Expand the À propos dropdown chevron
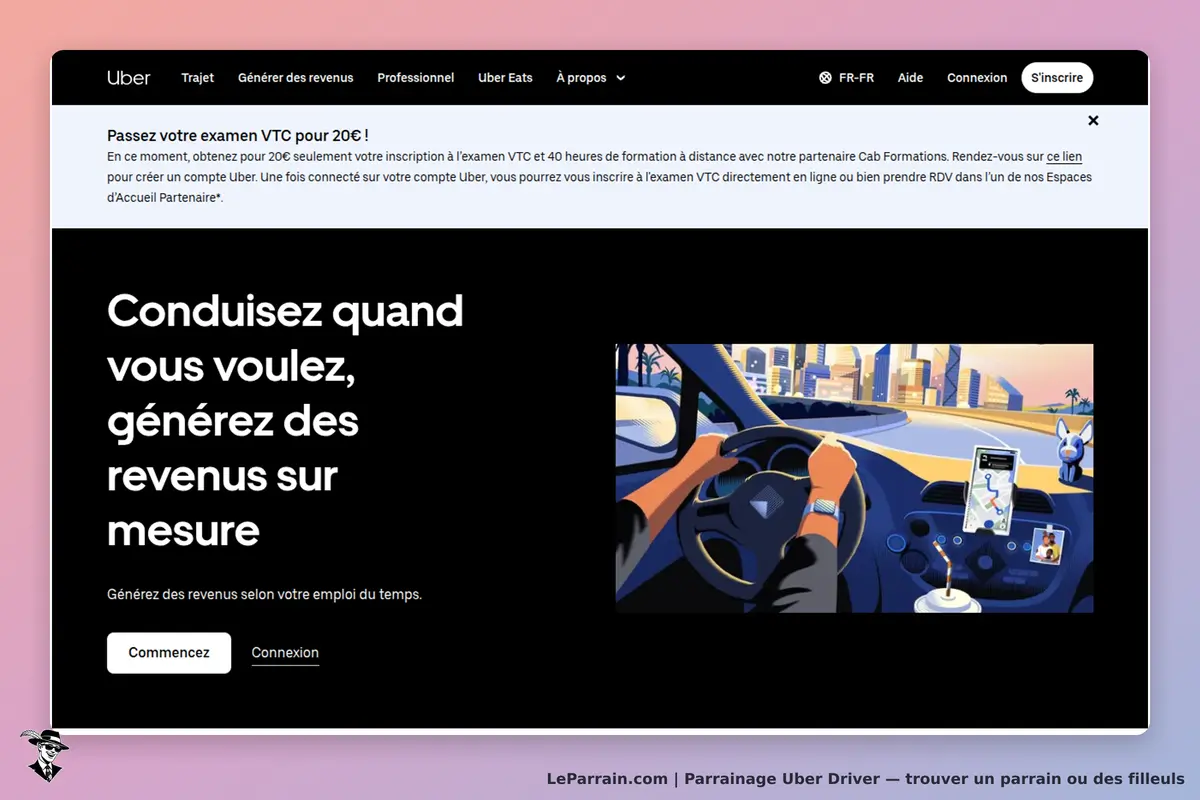 (x=621, y=78)
